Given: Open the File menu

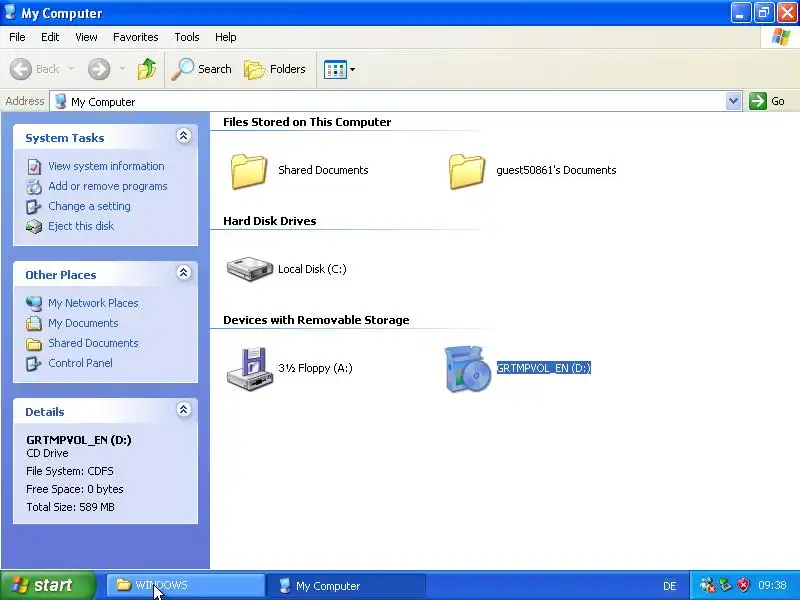Looking at the screenshot, I should pos(17,37).
